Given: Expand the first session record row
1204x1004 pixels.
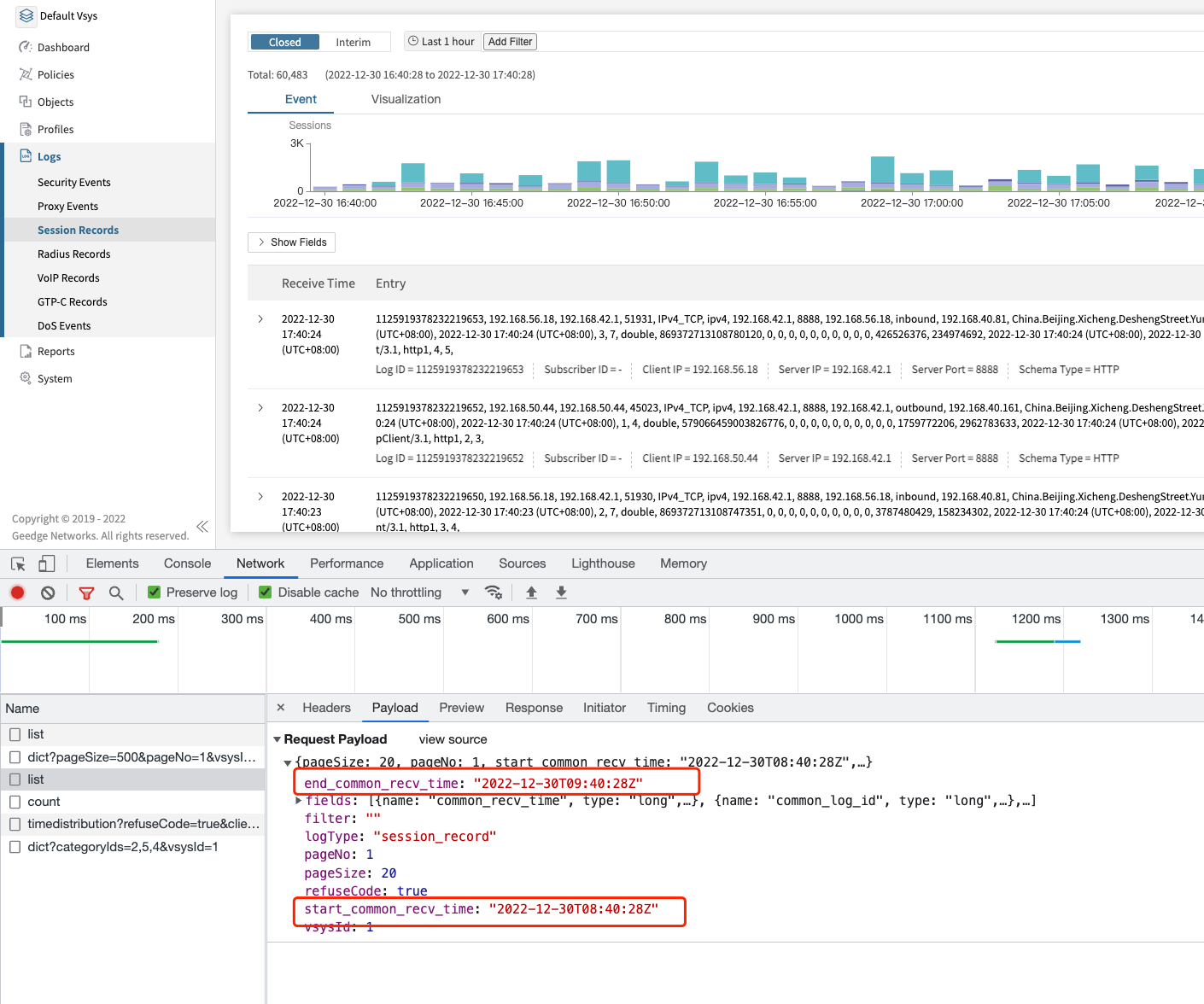Looking at the screenshot, I should tap(260, 319).
